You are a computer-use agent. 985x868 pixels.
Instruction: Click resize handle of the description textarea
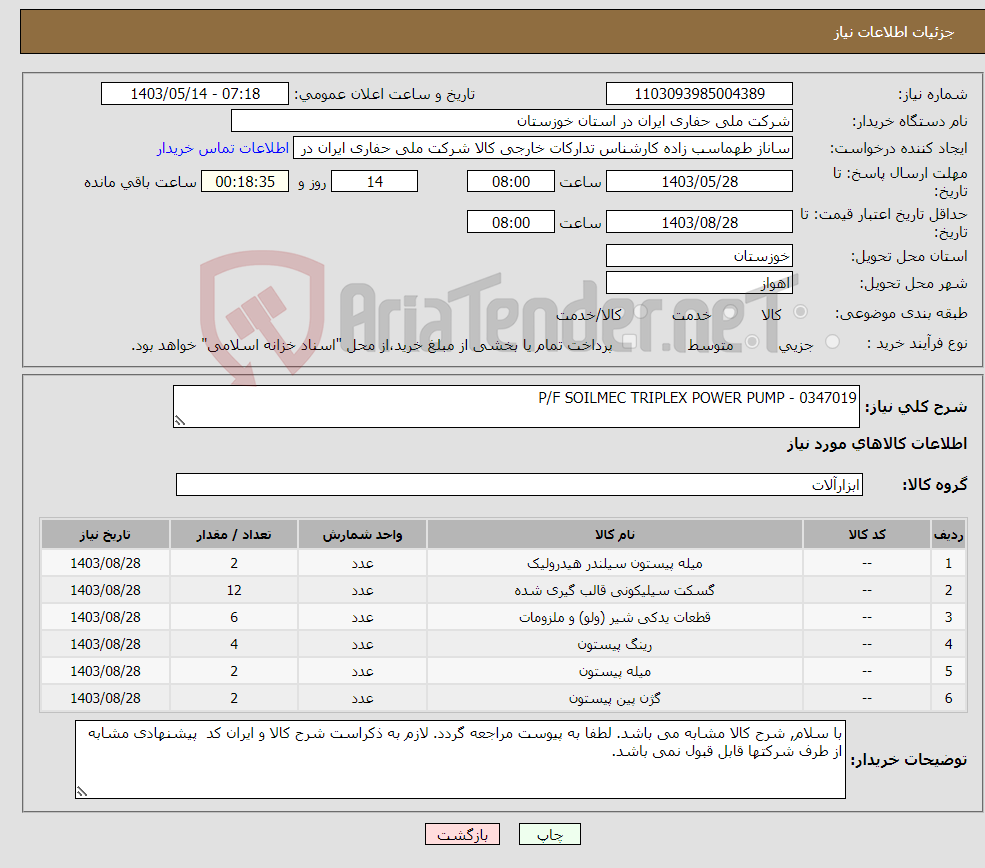tap(180, 421)
